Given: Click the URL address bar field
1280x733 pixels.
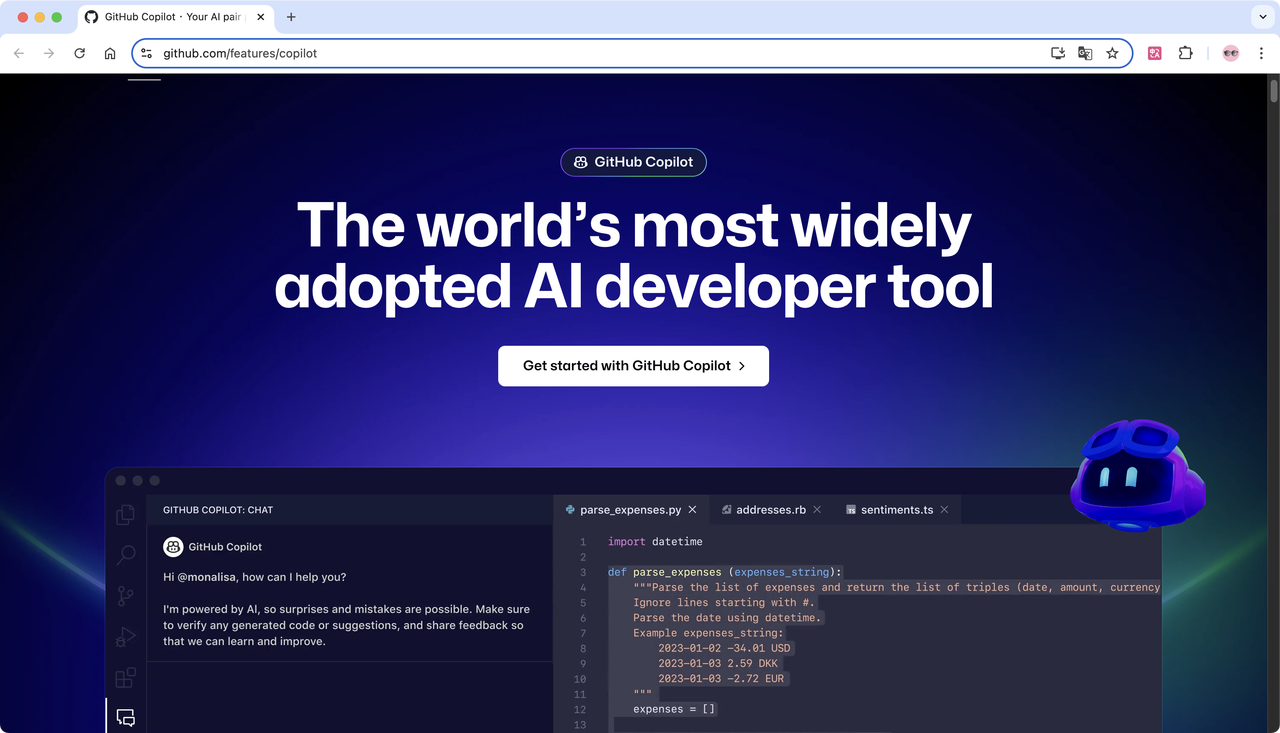Looking at the screenshot, I should pyautogui.click(x=600, y=53).
